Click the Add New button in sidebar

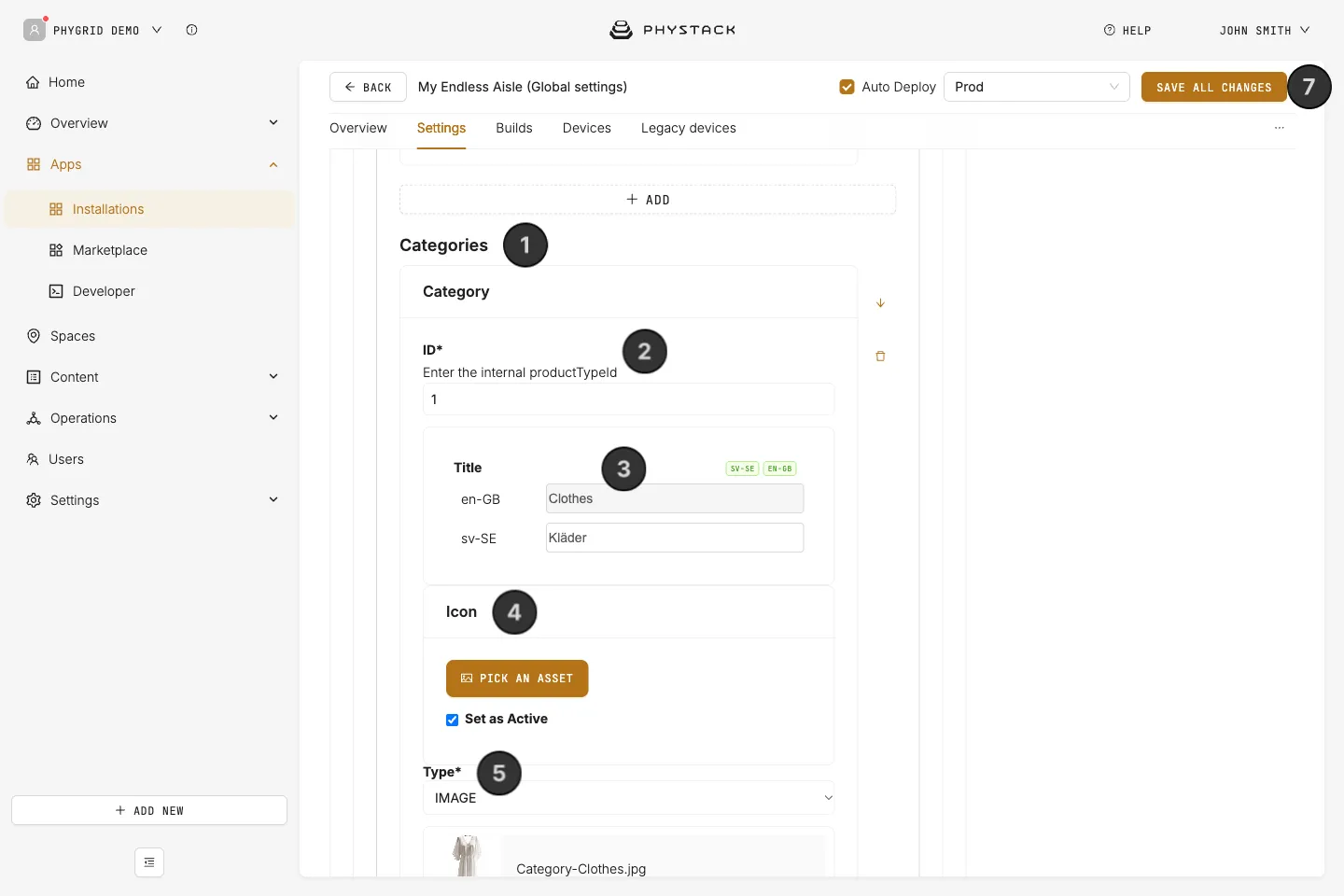[149, 810]
